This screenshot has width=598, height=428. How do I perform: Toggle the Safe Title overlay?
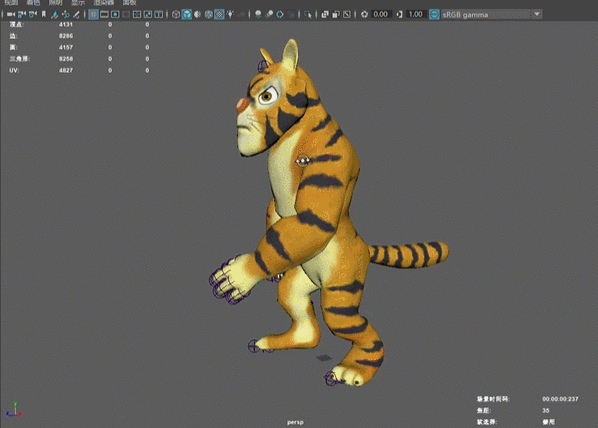click(x=158, y=14)
